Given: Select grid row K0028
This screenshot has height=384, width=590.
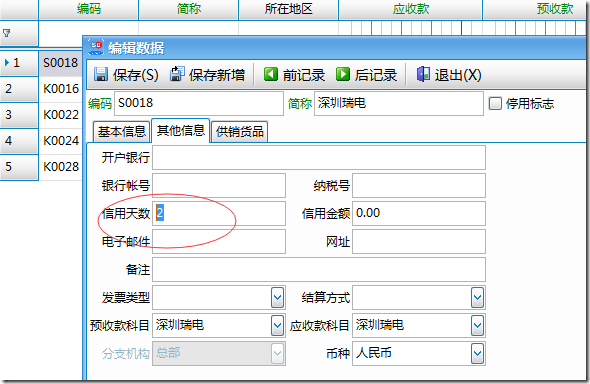Looking at the screenshot, I should pyautogui.click(x=61, y=167).
